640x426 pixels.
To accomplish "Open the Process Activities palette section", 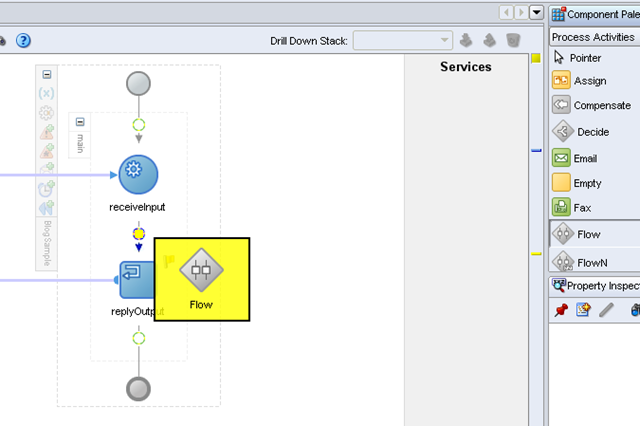I will (x=594, y=37).
